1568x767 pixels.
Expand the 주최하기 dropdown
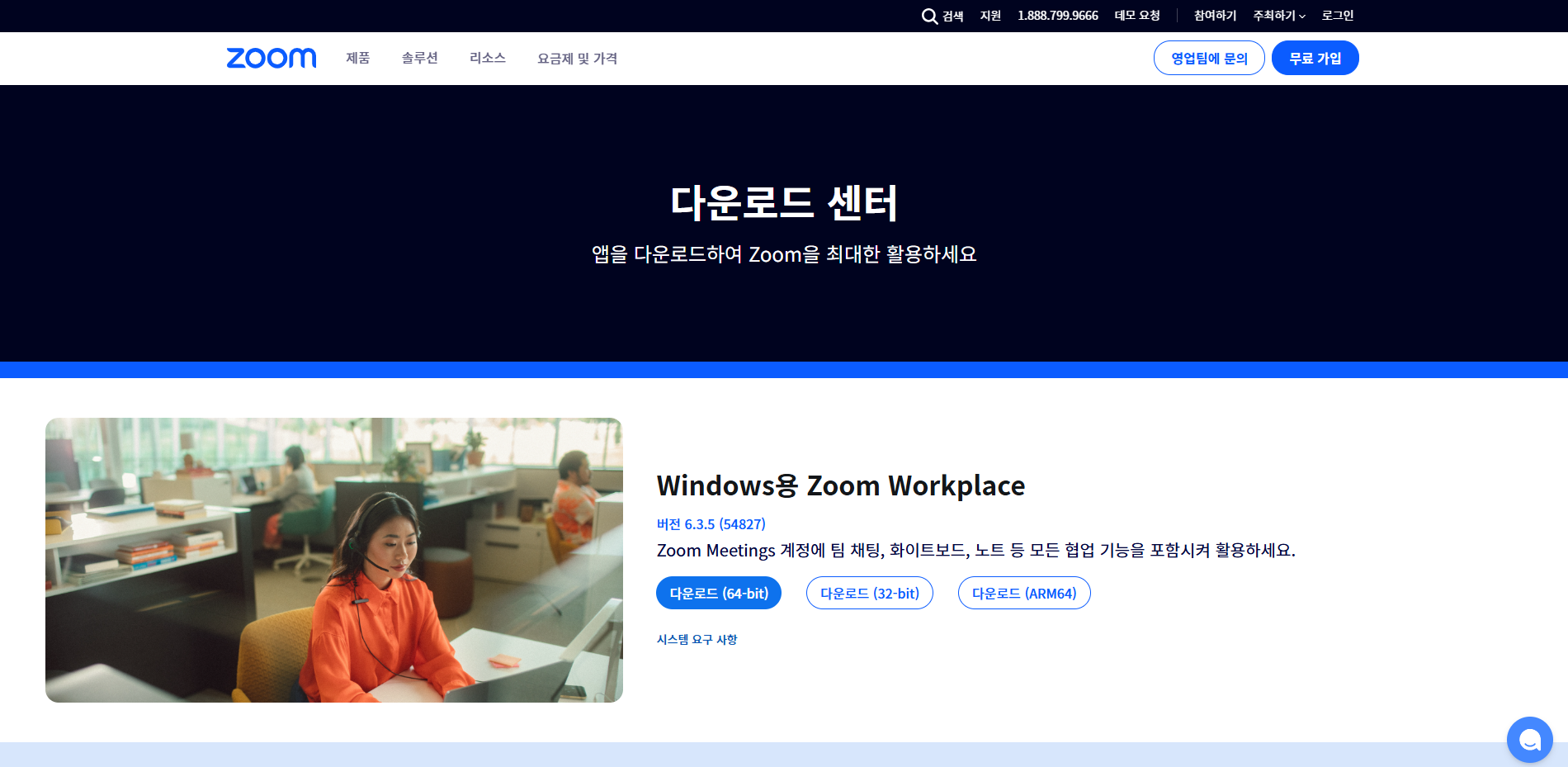pyautogui.click(x=1279, y=16)
